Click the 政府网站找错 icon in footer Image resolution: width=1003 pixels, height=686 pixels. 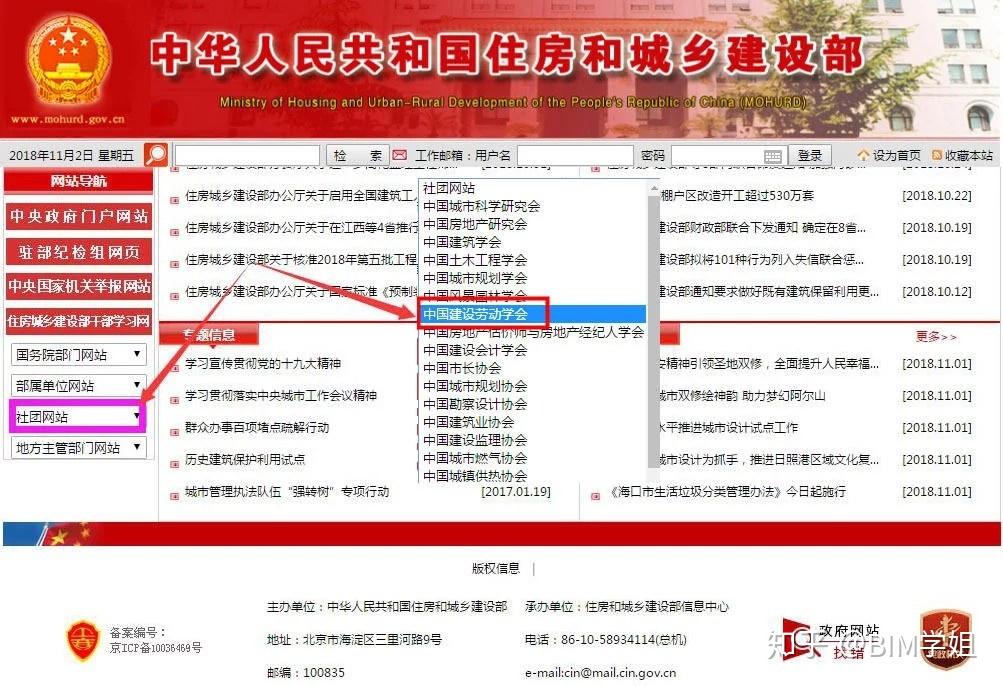(831, 640)
